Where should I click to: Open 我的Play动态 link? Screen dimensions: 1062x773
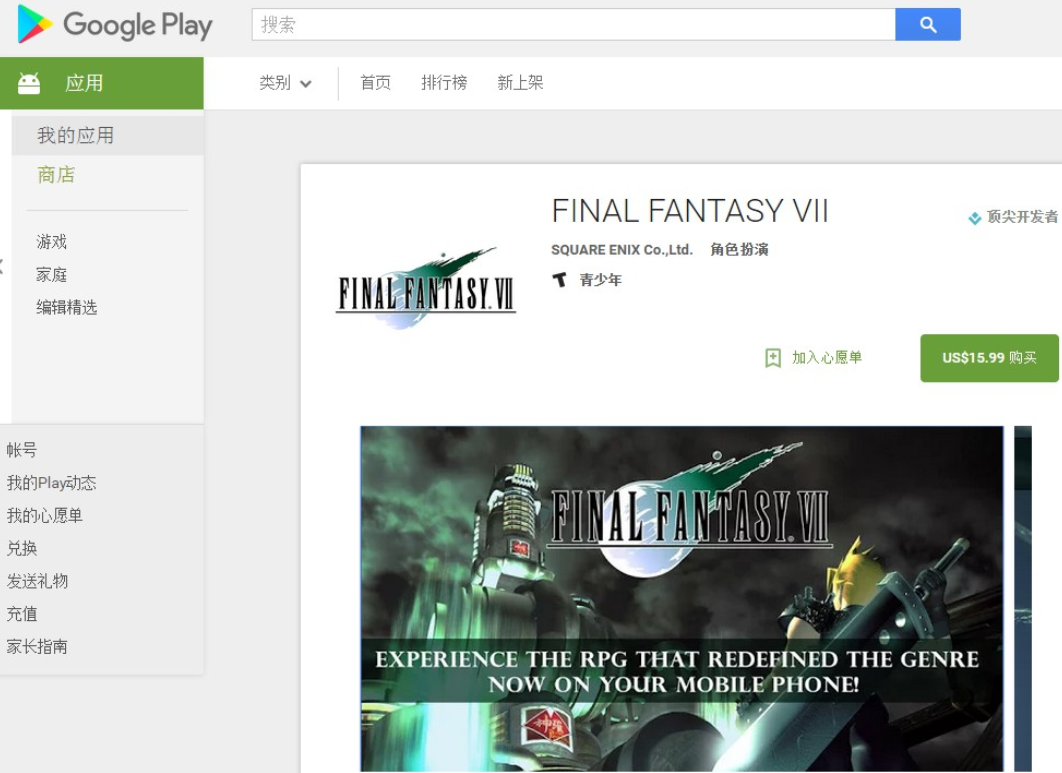pyautogui.click(x=51, y=482)
